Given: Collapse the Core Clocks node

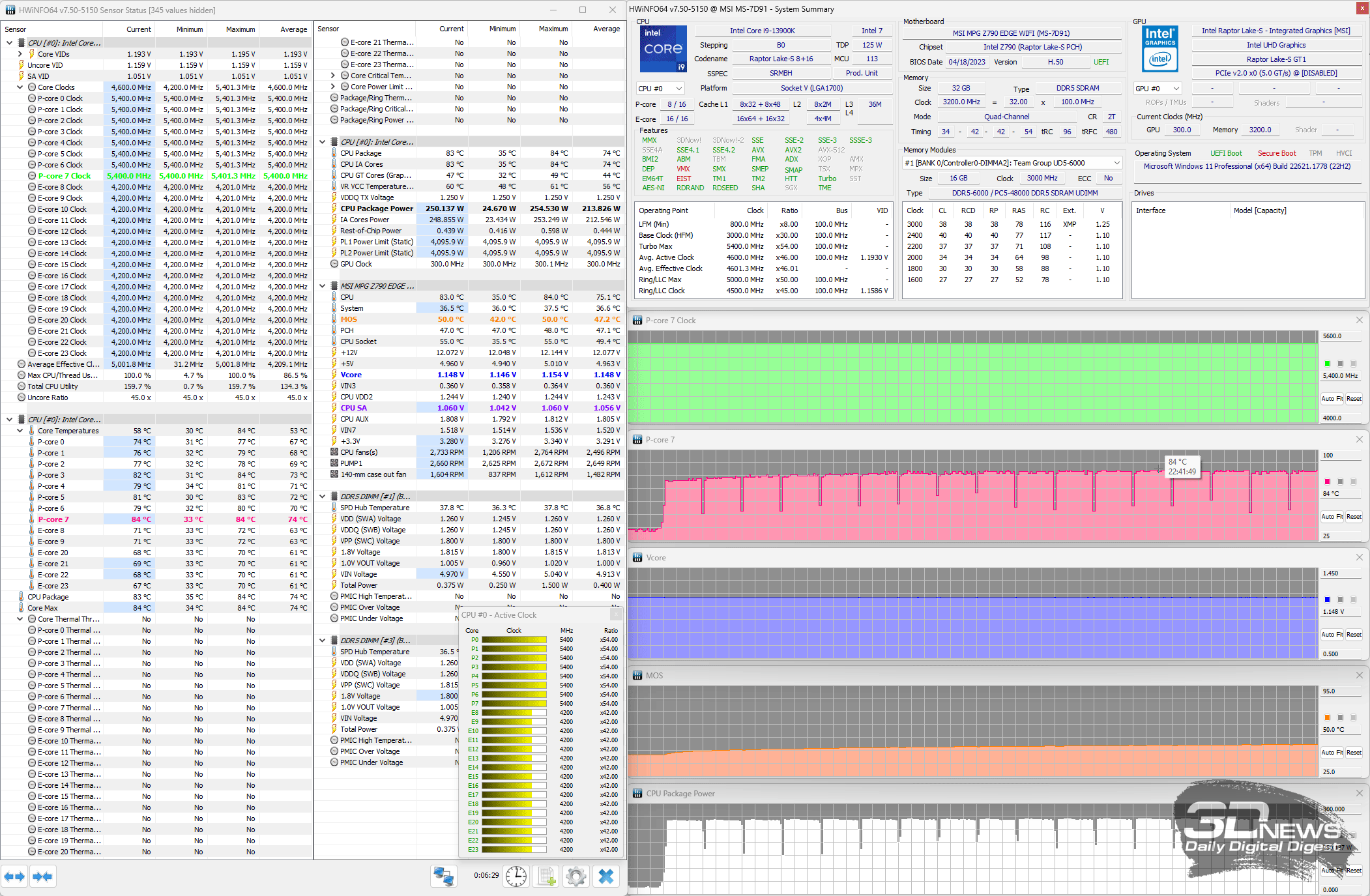Looking at the screenshot, I should coord(20,87).
